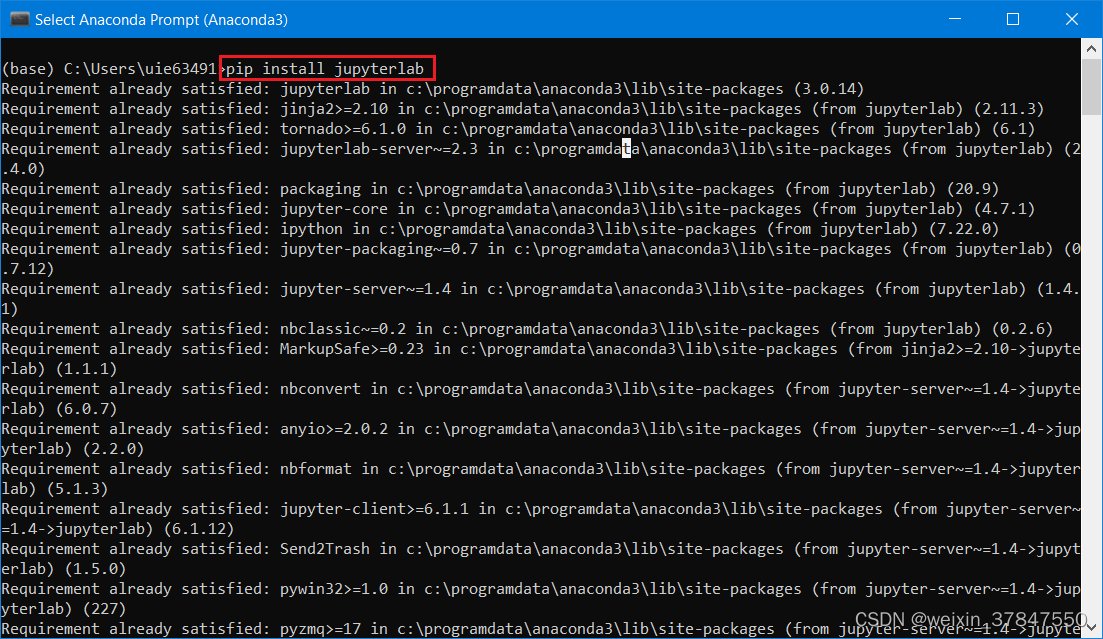
Task: Click the (base) environment prompt text
Action: tap(30, 68)
